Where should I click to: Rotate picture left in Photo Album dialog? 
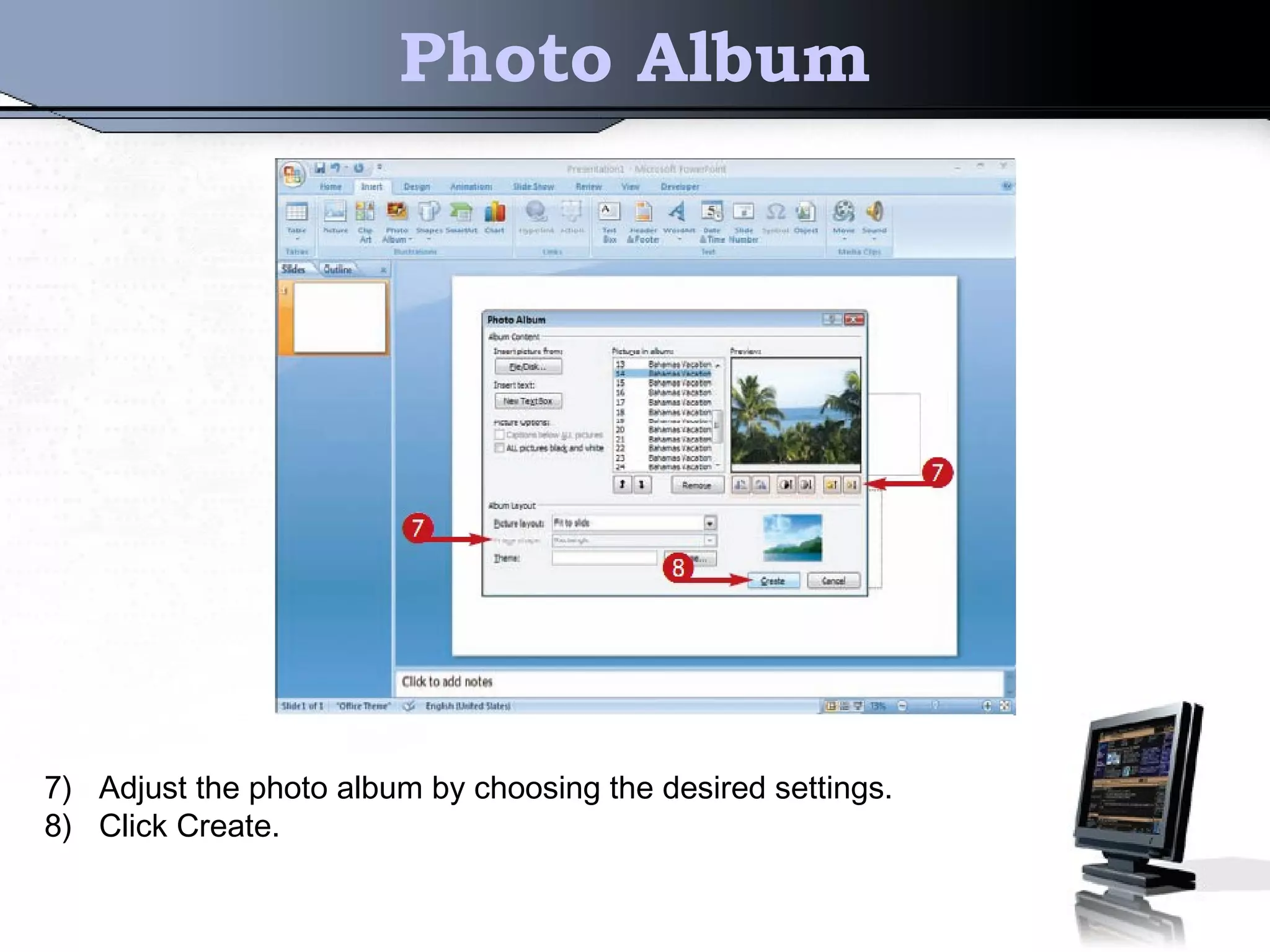740,485
